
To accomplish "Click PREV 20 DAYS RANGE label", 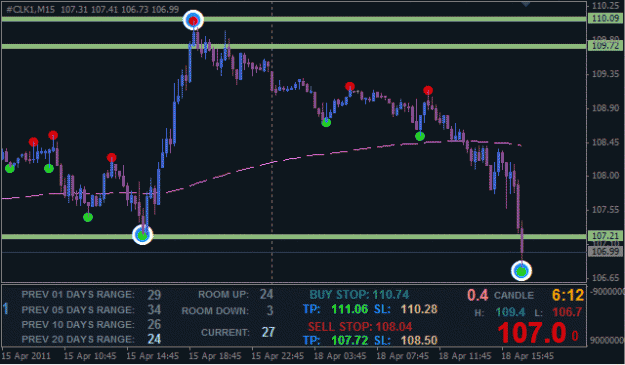I will pos(78,339).
